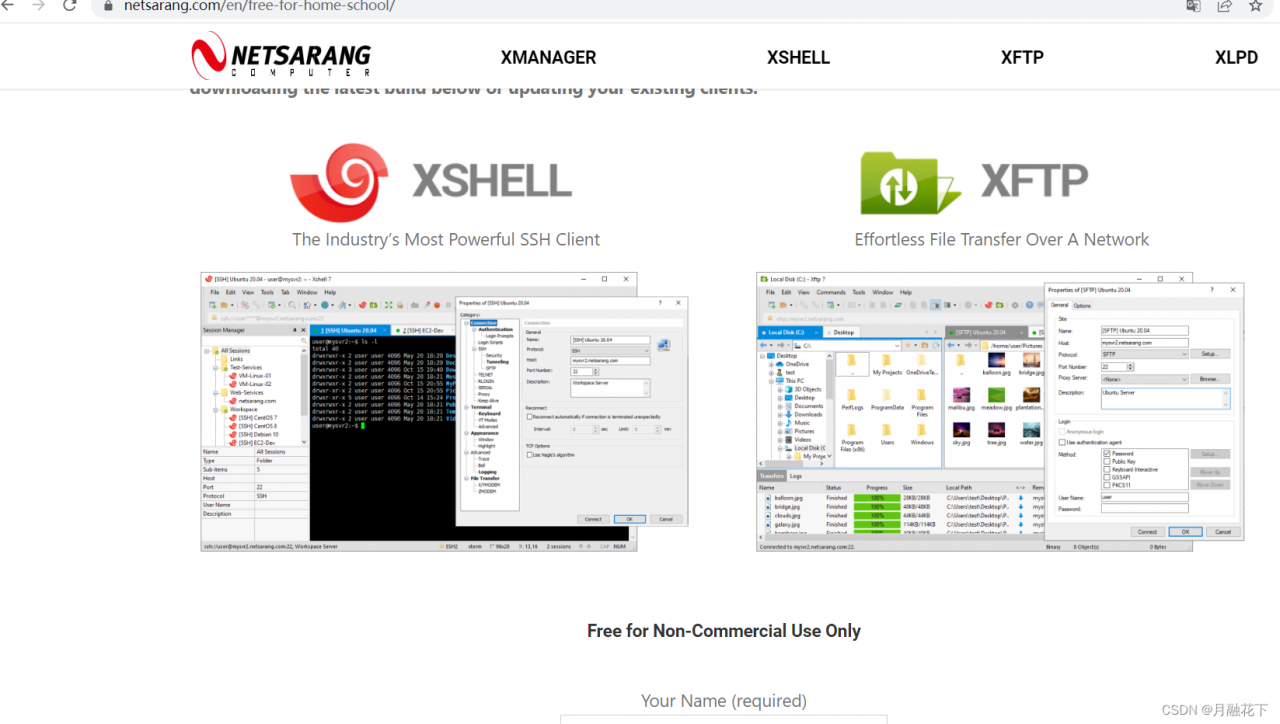The image size is (1280, 724).
Task: Bookmark this page with the star icon
Action: 1256,6
